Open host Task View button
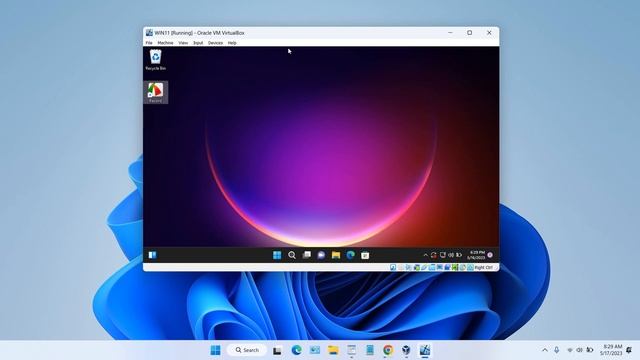640x360 pixels. point(277,350)
